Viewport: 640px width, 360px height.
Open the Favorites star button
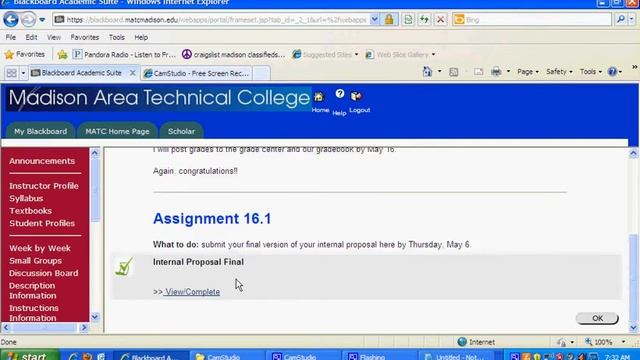pos(25,54)
